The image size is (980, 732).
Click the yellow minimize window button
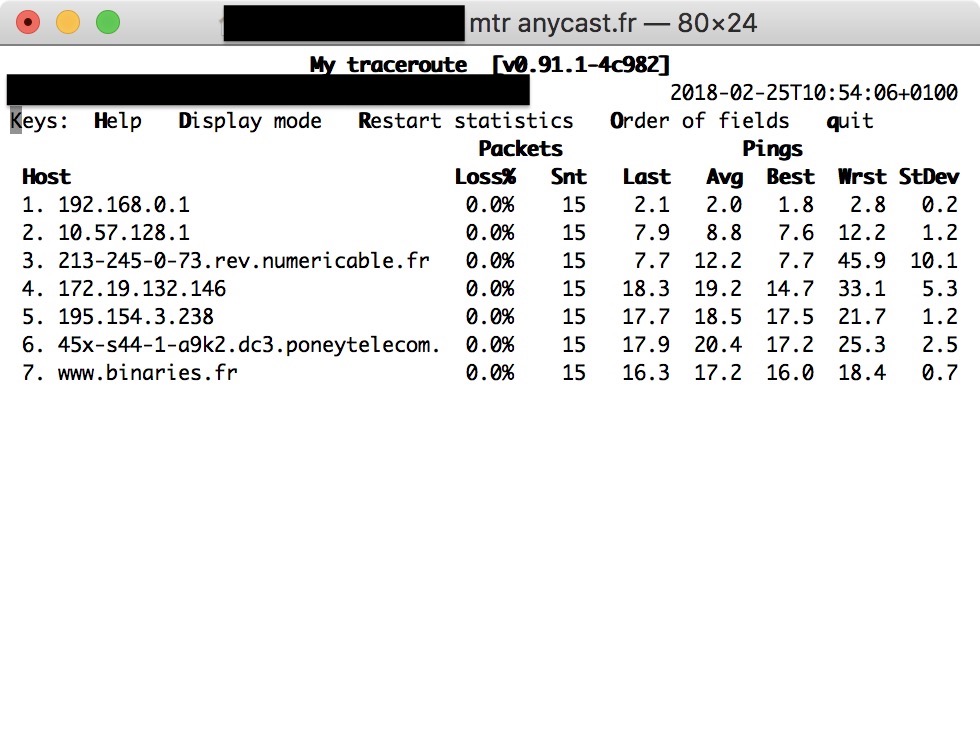pyautogui.click(x=68, y=23)
